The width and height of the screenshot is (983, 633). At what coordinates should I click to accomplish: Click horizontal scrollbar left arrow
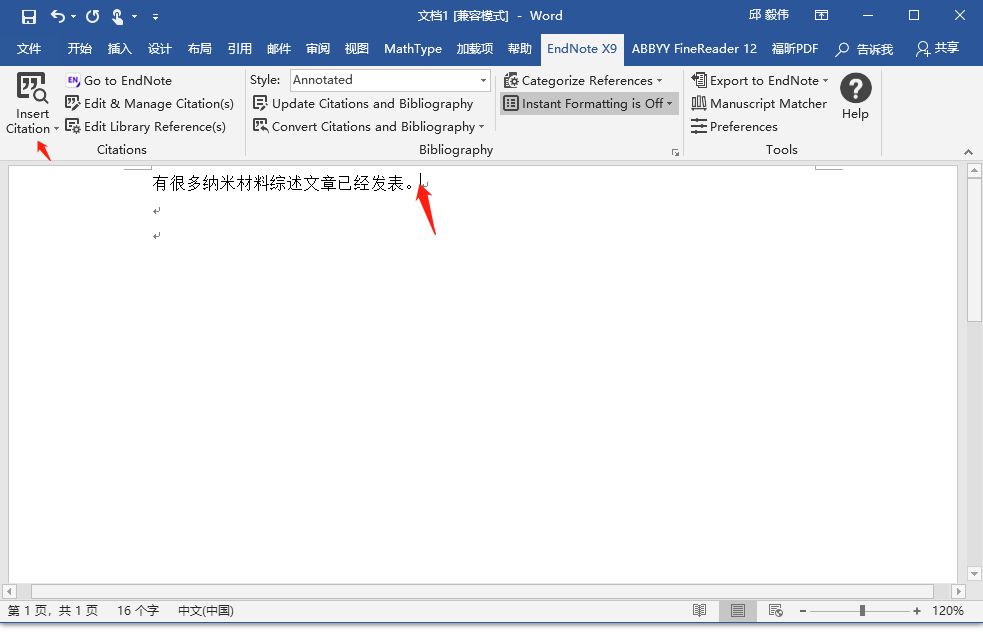[x=9, y=591]
